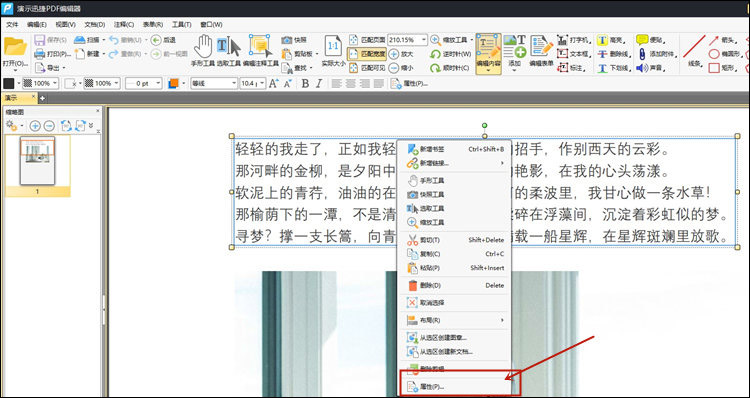Open the 注释(C) menu
This screenshot has width=750, height=398.
point(124,24)
